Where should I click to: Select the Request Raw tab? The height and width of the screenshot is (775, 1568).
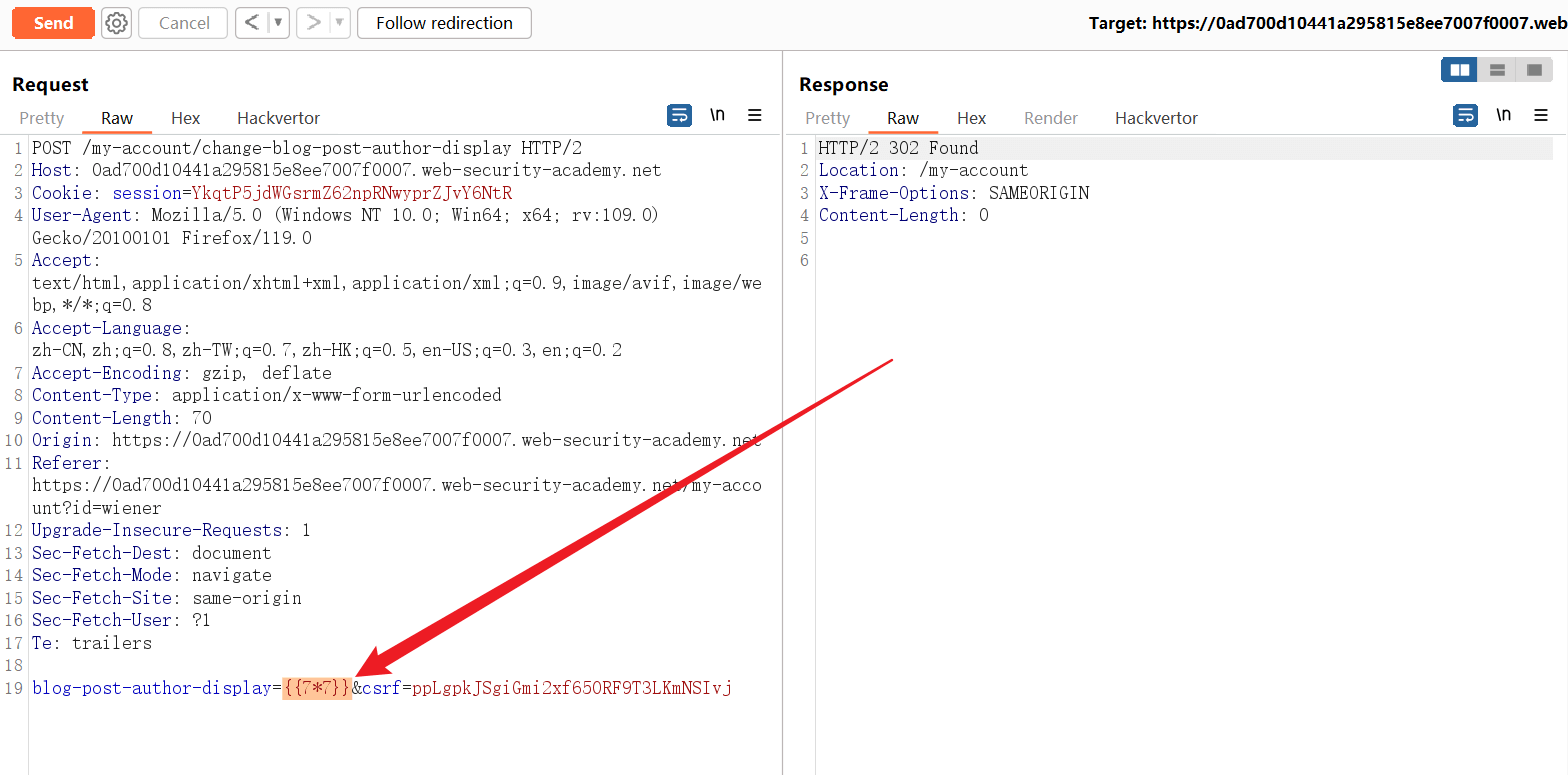click(117, 118)
